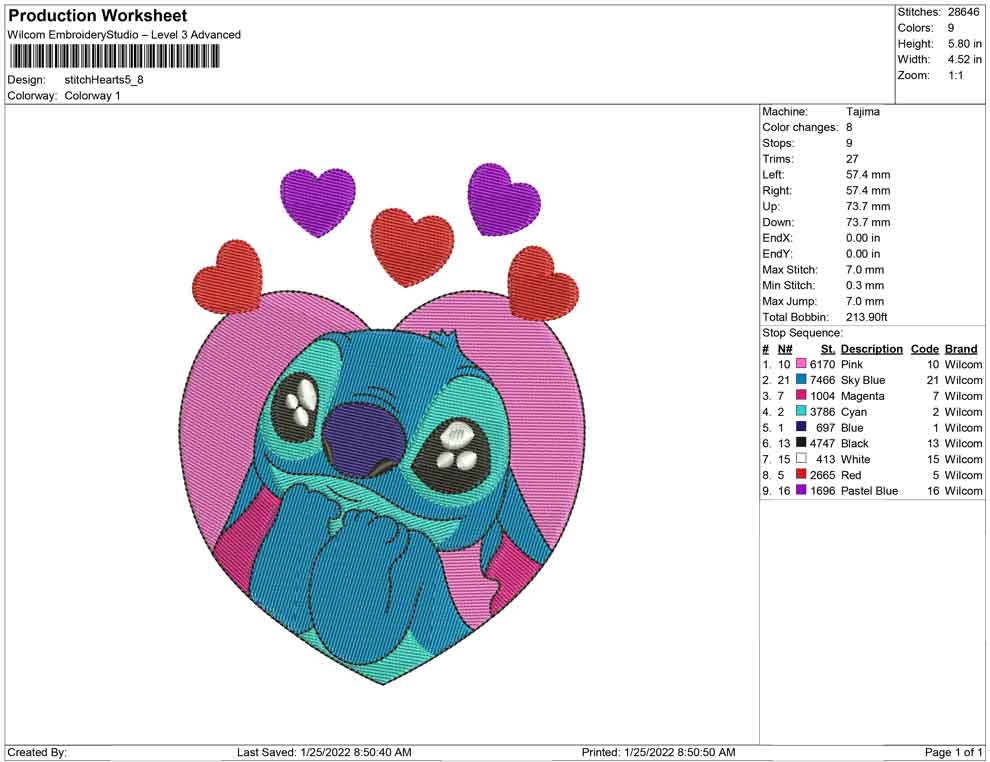Click the Sky Blue color swatch
This screenshot has width=990, height=762.
coord(801,379)
